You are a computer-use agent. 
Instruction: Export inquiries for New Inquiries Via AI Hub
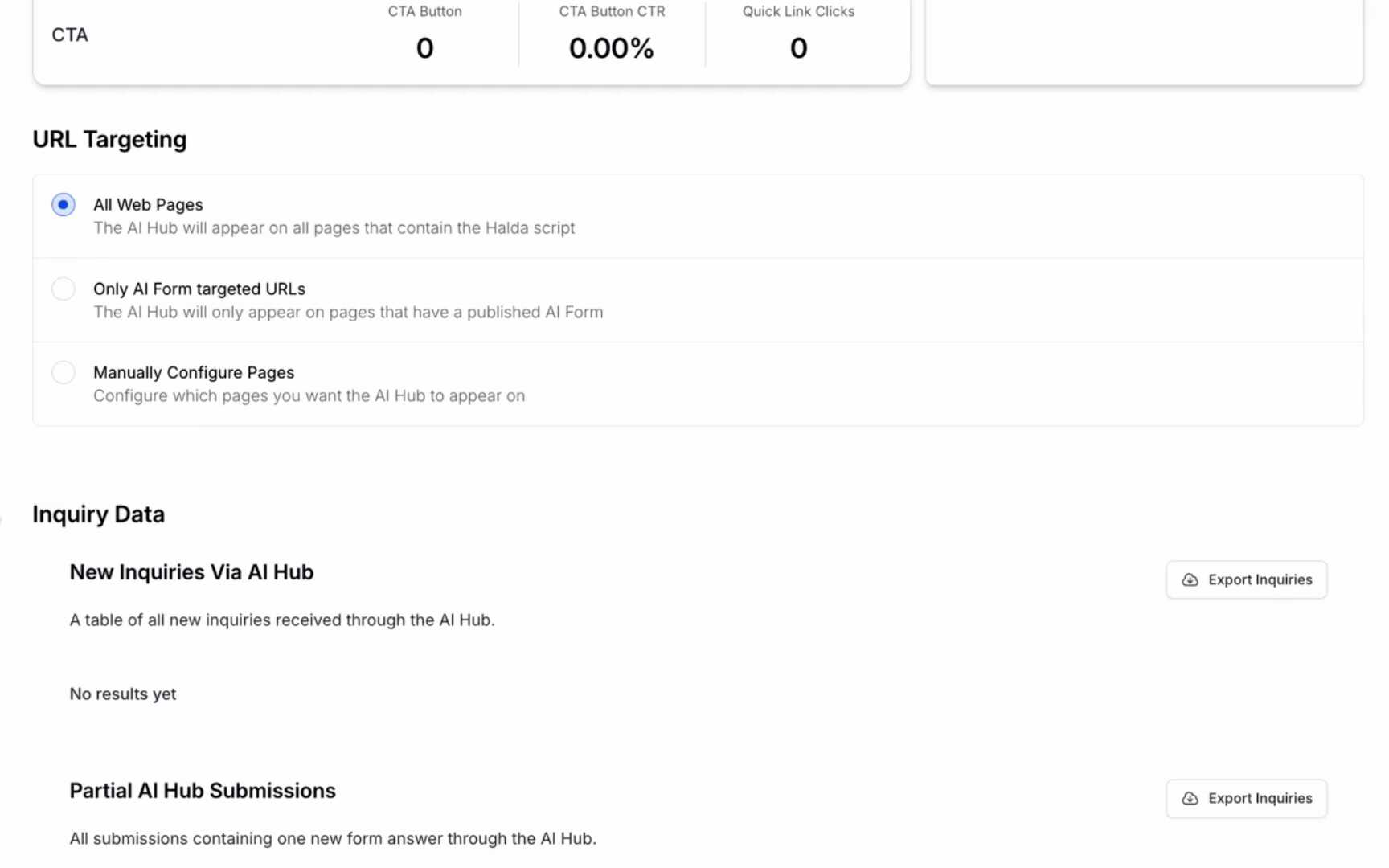(1246, 580)
